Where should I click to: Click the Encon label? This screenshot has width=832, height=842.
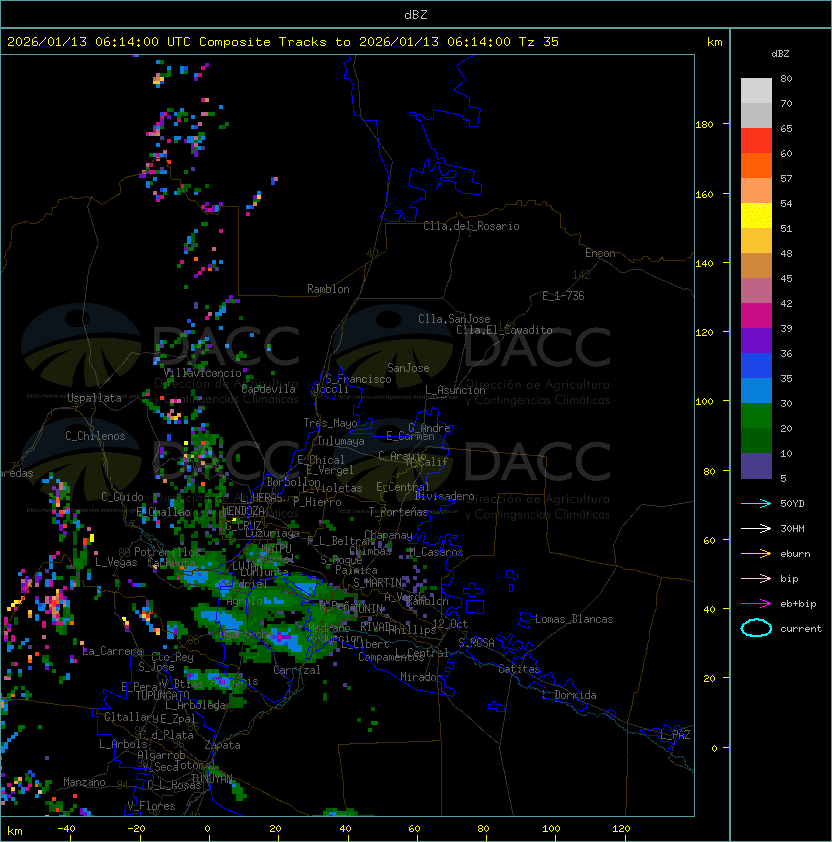point(600,253)
